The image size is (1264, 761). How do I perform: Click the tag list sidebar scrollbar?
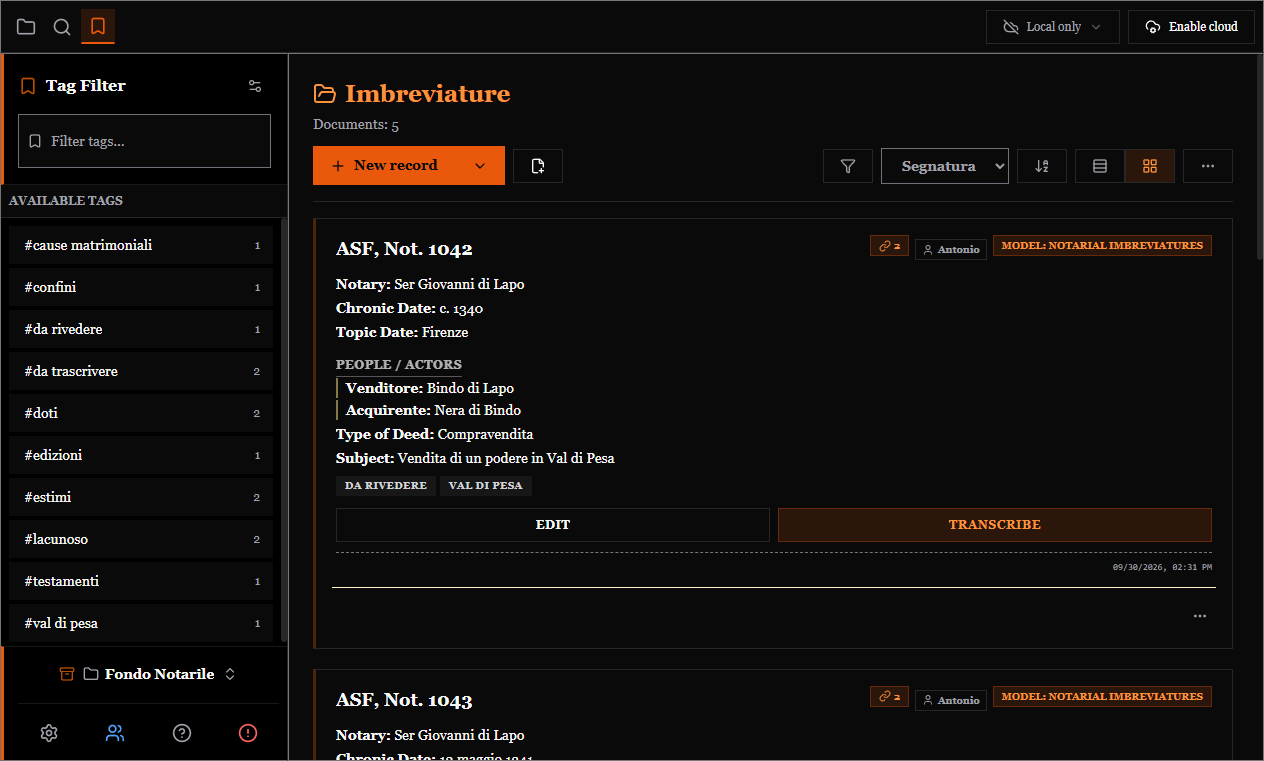(x=284, y=430)
